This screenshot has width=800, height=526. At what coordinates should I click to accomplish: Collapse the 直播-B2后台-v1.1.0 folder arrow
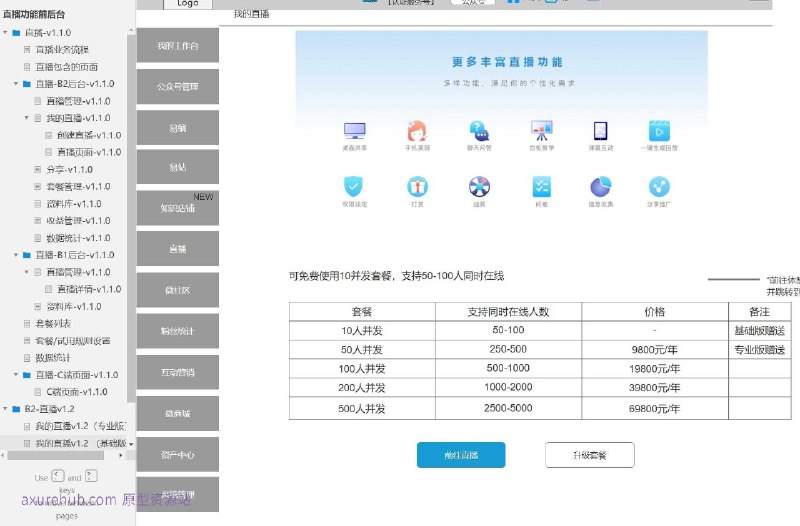click(x=16, y=84)
